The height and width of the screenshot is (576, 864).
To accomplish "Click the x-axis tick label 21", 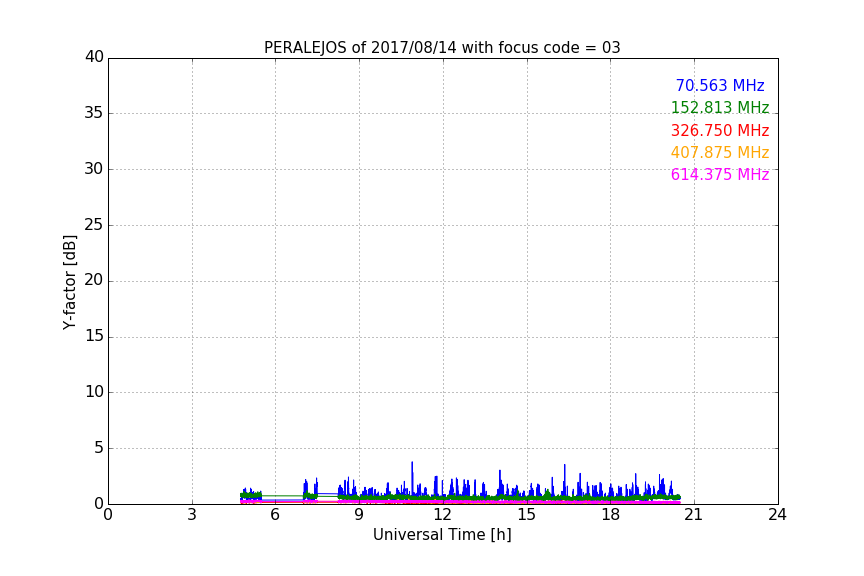I will click(694, 515).
